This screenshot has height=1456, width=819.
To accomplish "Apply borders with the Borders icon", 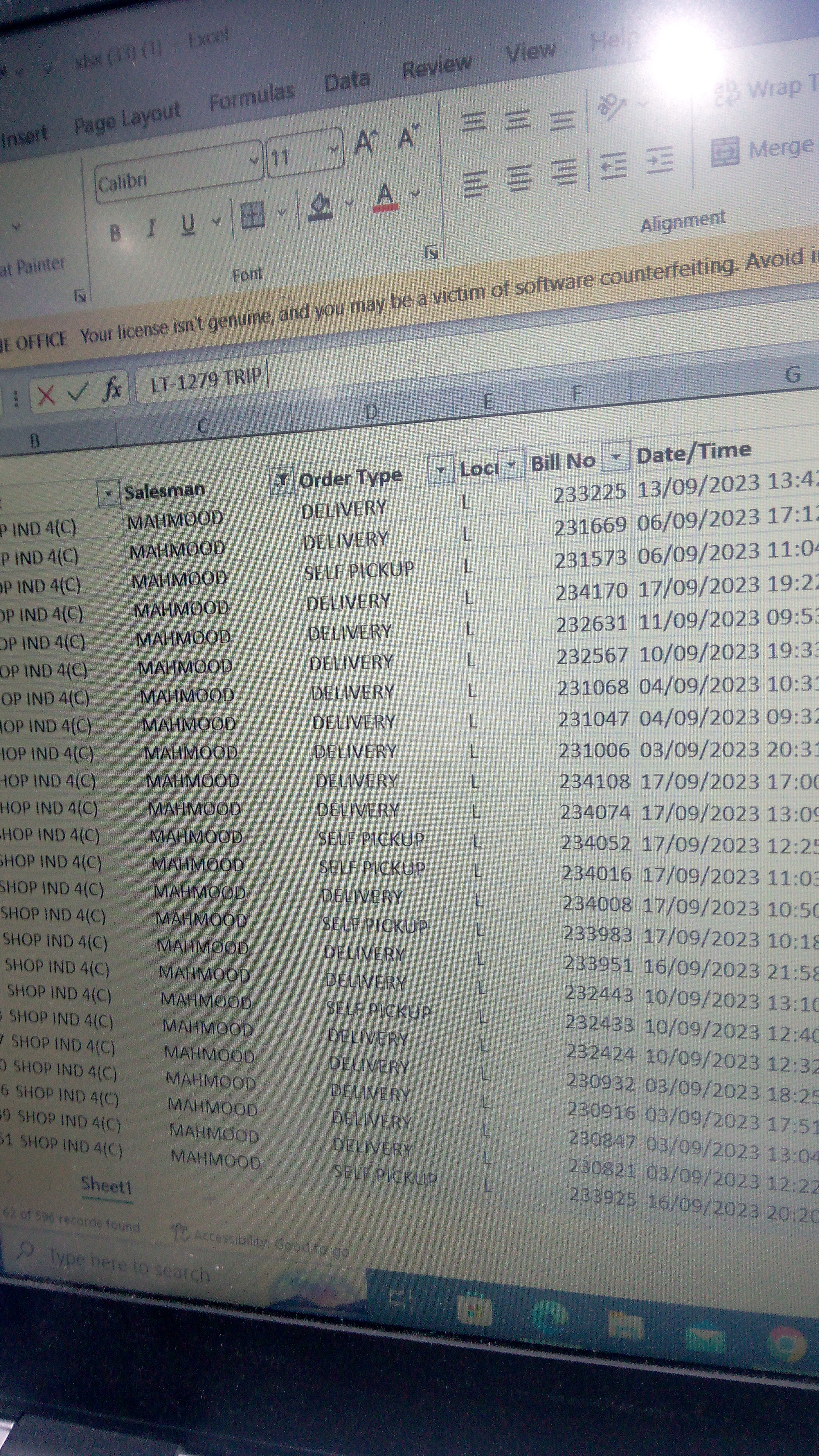I will (x=252, y=215).
